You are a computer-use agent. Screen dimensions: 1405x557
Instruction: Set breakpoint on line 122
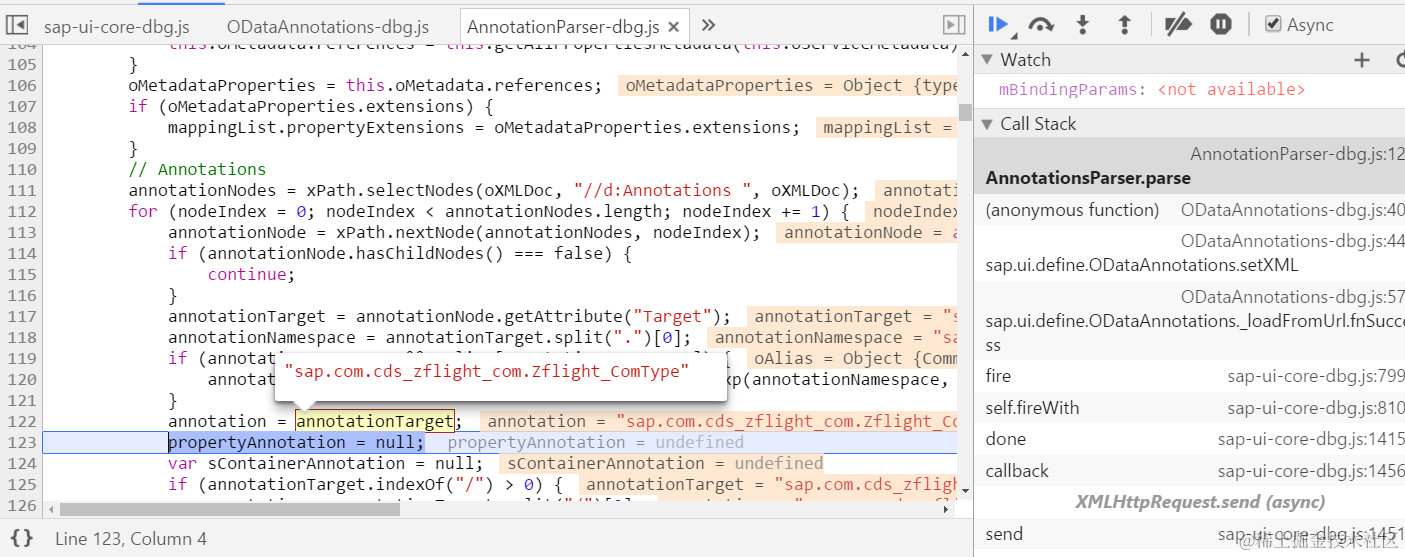point(20,421)
